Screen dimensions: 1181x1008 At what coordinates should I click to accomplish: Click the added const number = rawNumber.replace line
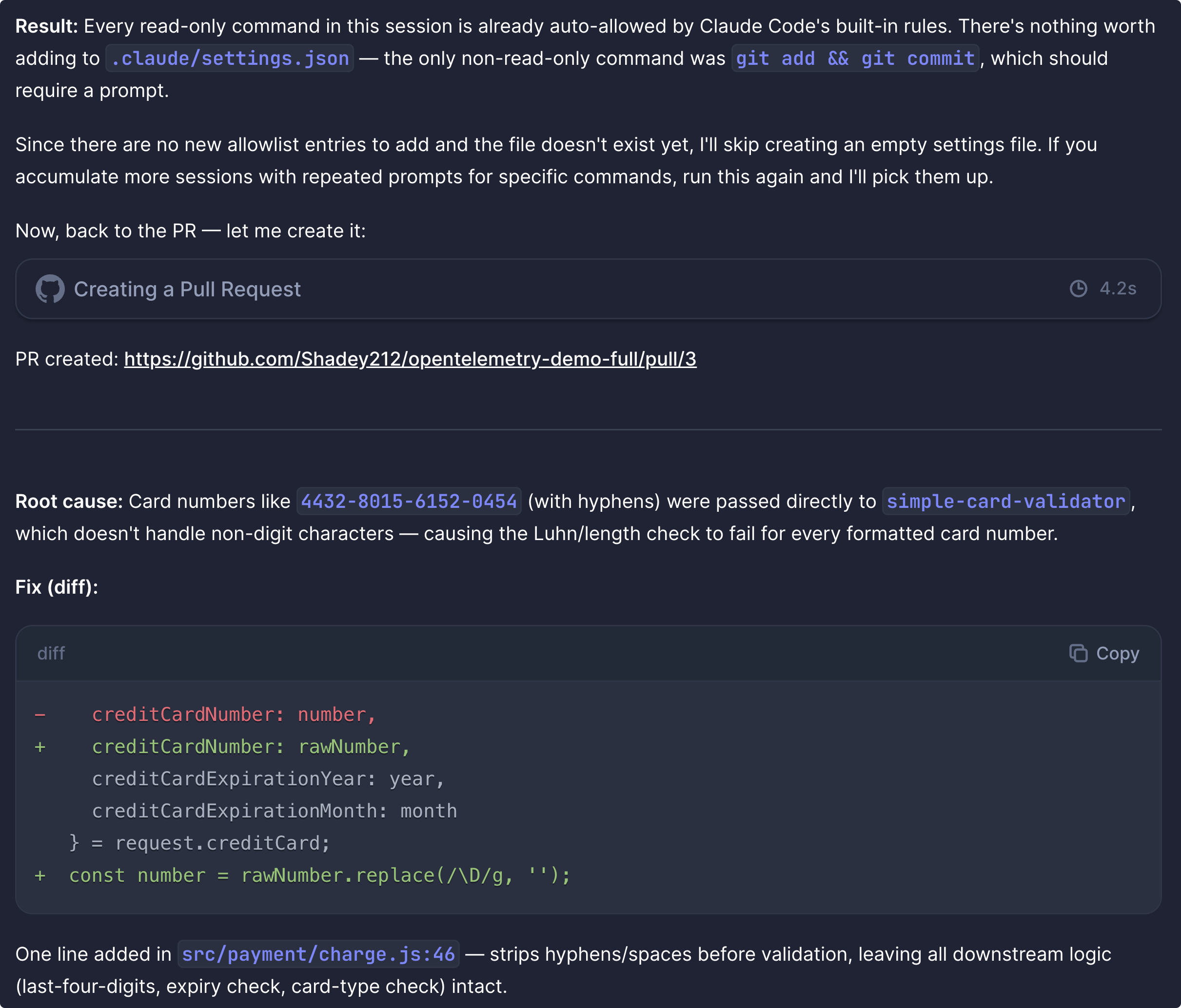tap(303, 875)
